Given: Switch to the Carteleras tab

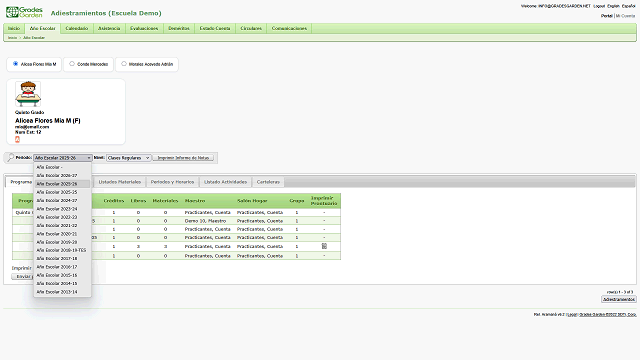Looking at the screenshot, I should (x=268, y=182).
